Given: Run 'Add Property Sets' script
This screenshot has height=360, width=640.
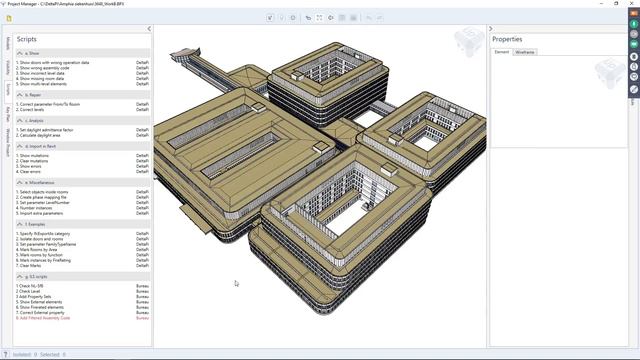Looking at the screenshot, I should pos(33,297).
